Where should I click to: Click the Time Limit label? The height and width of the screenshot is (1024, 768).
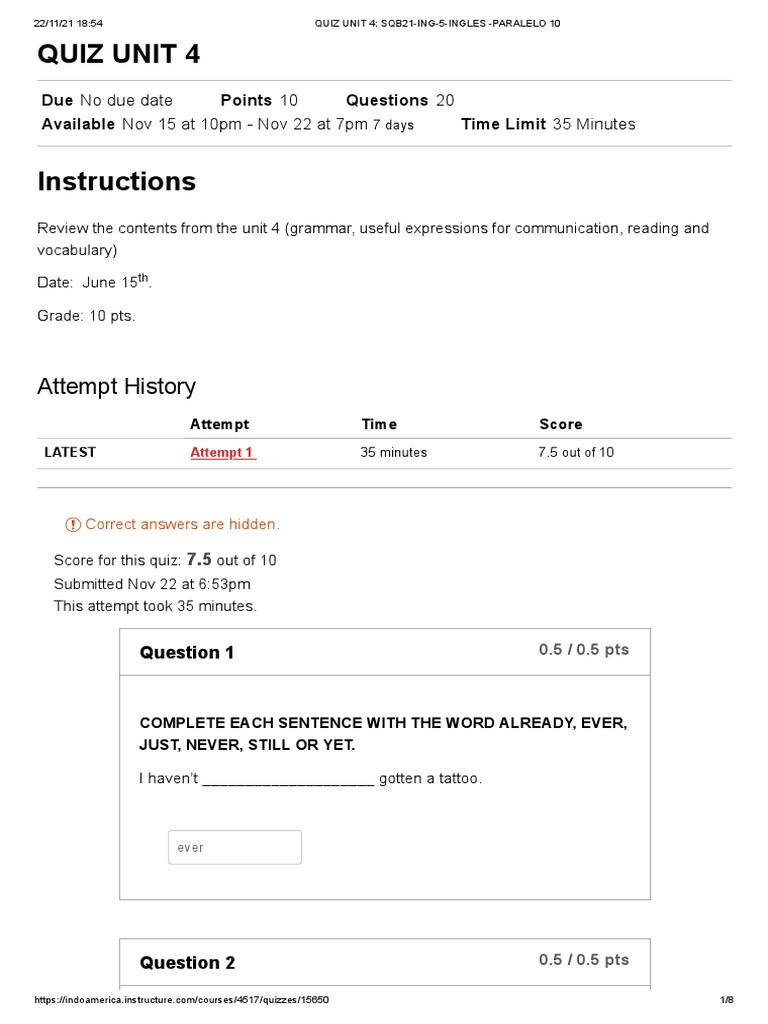point(503,124)
